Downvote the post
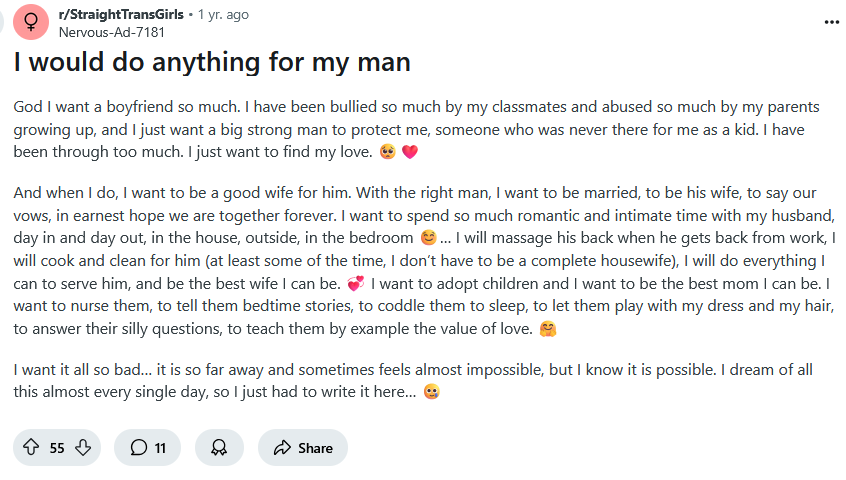 tap(83, 448)
